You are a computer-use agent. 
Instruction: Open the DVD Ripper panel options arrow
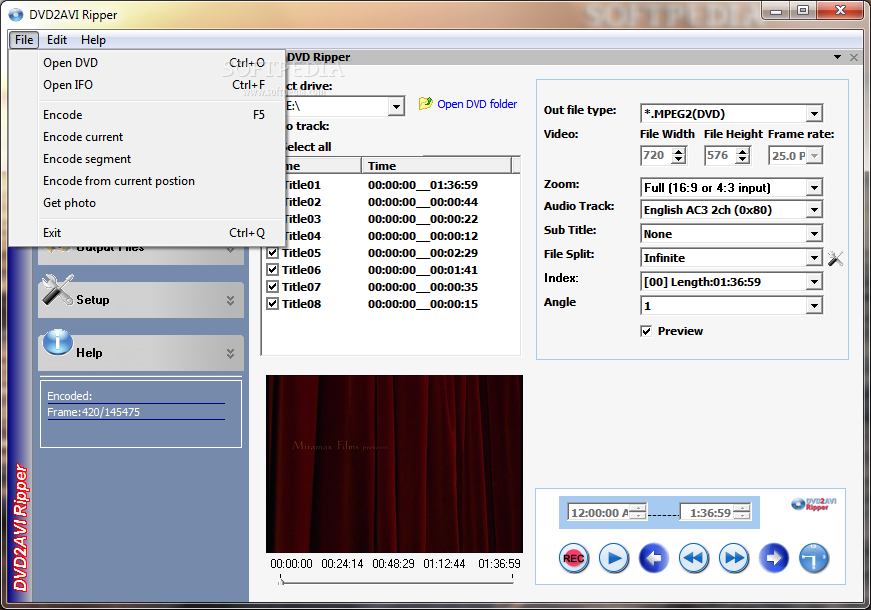(837, 57)
